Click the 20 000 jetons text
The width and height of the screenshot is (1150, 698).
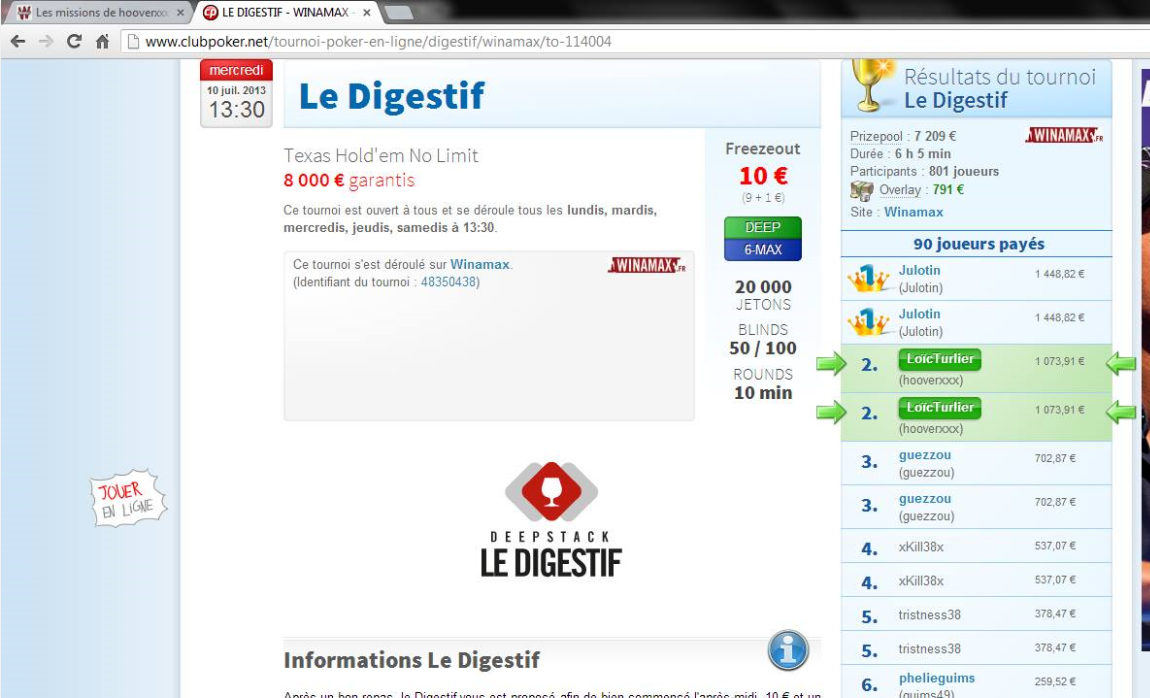coord(763,295)
